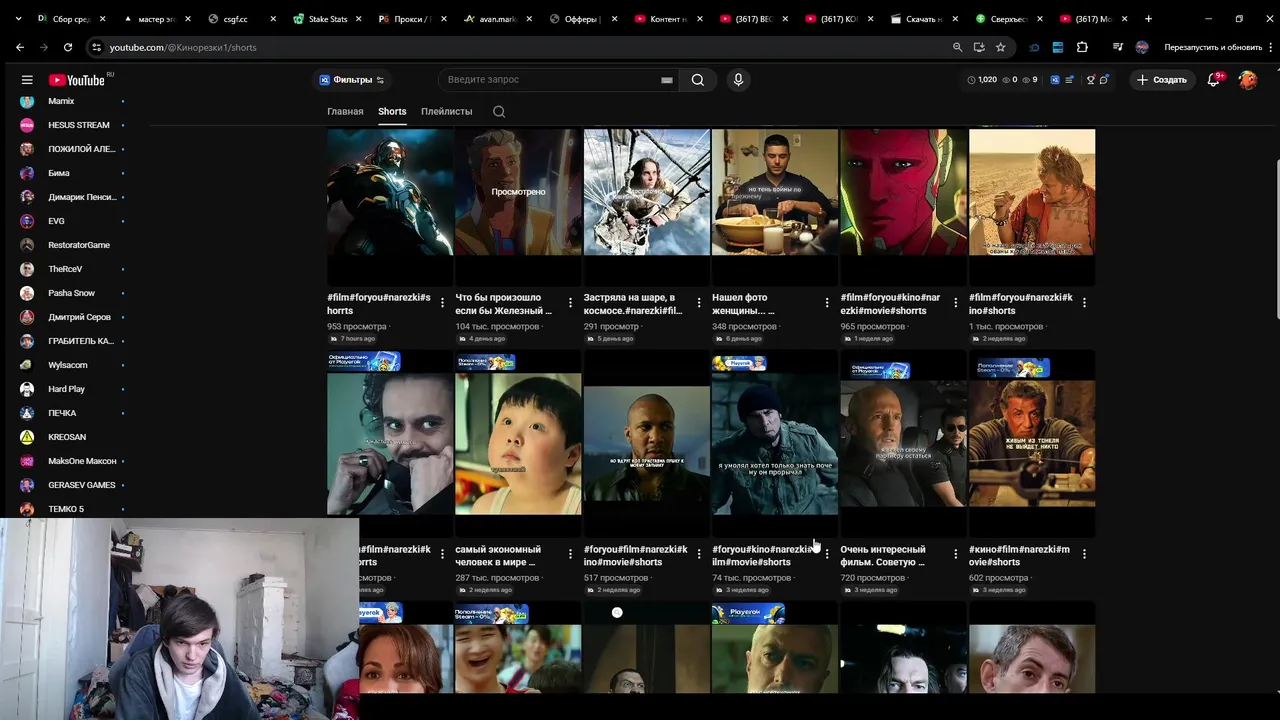Go back with the browser back arrow

point(20,47)
